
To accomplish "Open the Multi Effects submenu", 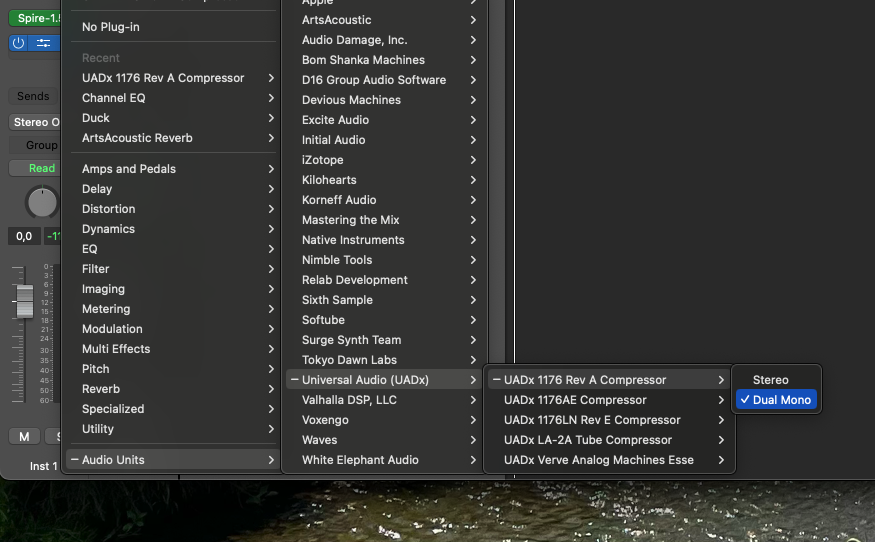I will [x=173, y=349].
